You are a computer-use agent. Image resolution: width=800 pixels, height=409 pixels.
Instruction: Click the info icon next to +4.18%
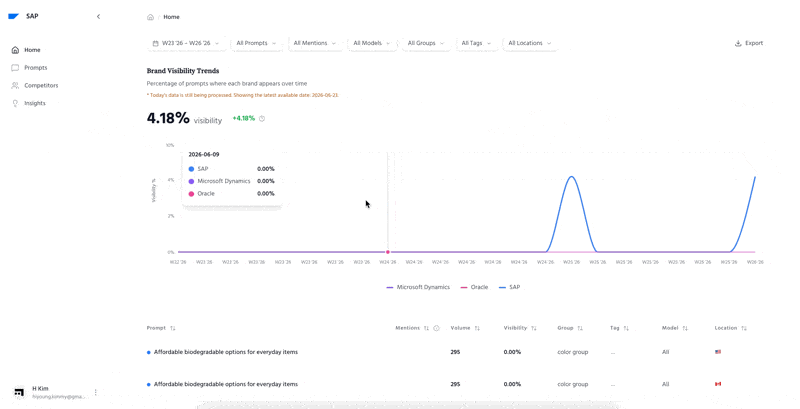[262, 119]
